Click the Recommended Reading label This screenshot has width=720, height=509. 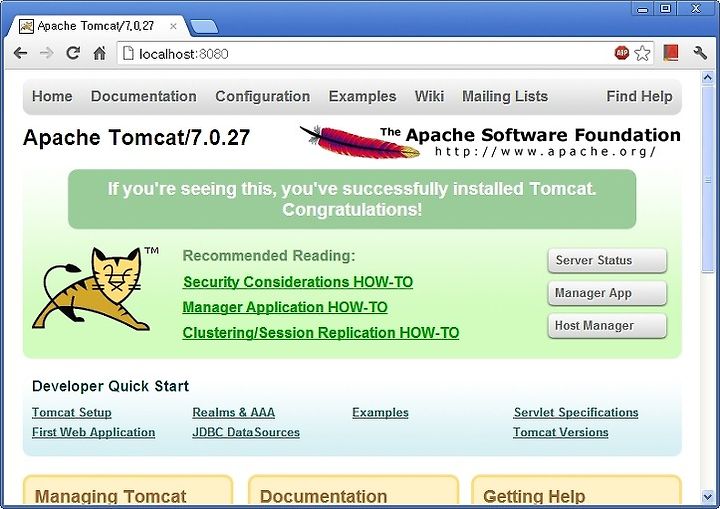(x=269, y=255)
